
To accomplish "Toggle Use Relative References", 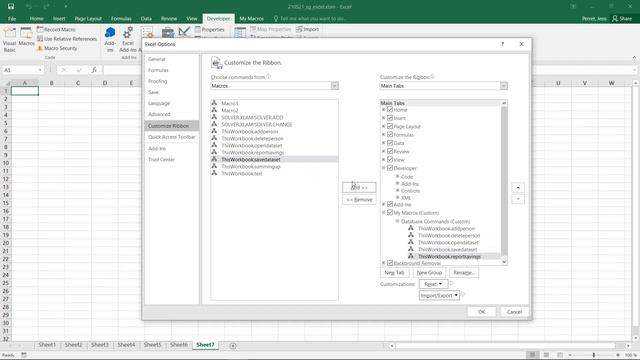I will (x=67, y=39).
